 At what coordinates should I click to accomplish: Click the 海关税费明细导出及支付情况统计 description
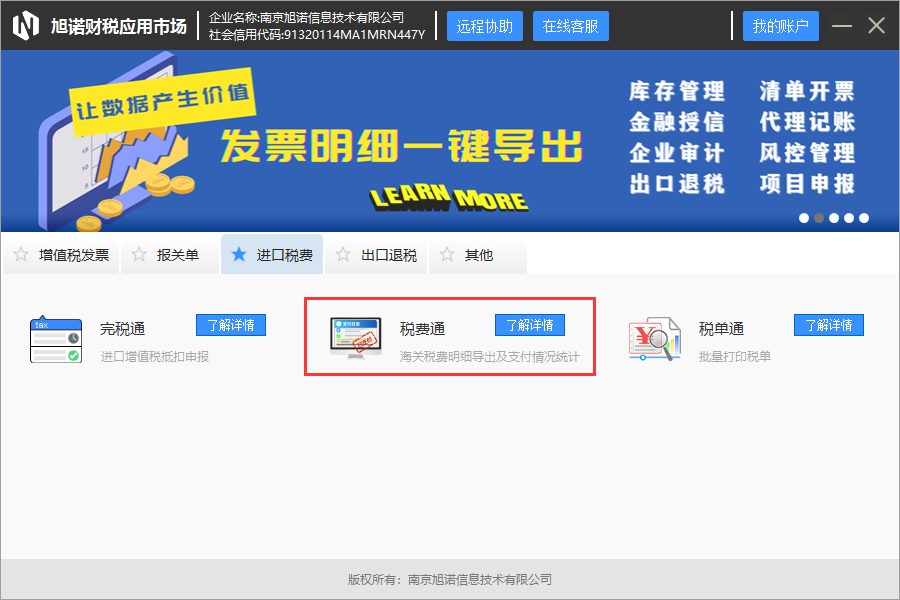tap(490, 357)
